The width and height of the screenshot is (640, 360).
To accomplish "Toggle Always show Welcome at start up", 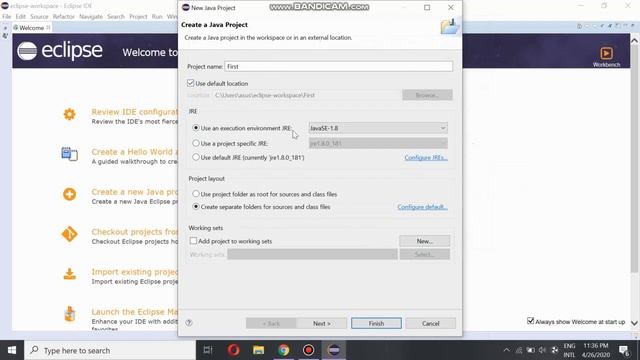I will (x=530, y=321).
